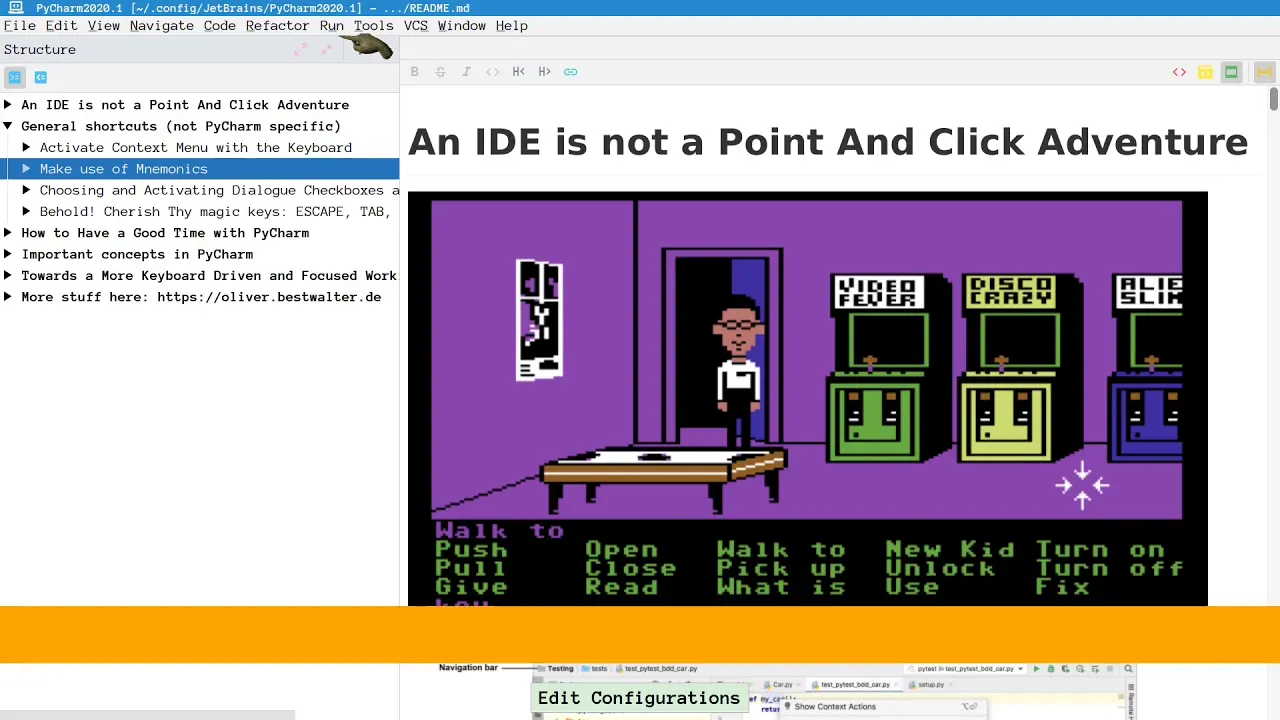This screenshot has width=1280, height=720.
Task: Expand the 'Make use of Mnemonics' node arrow
Action: (x=27, y=169)
